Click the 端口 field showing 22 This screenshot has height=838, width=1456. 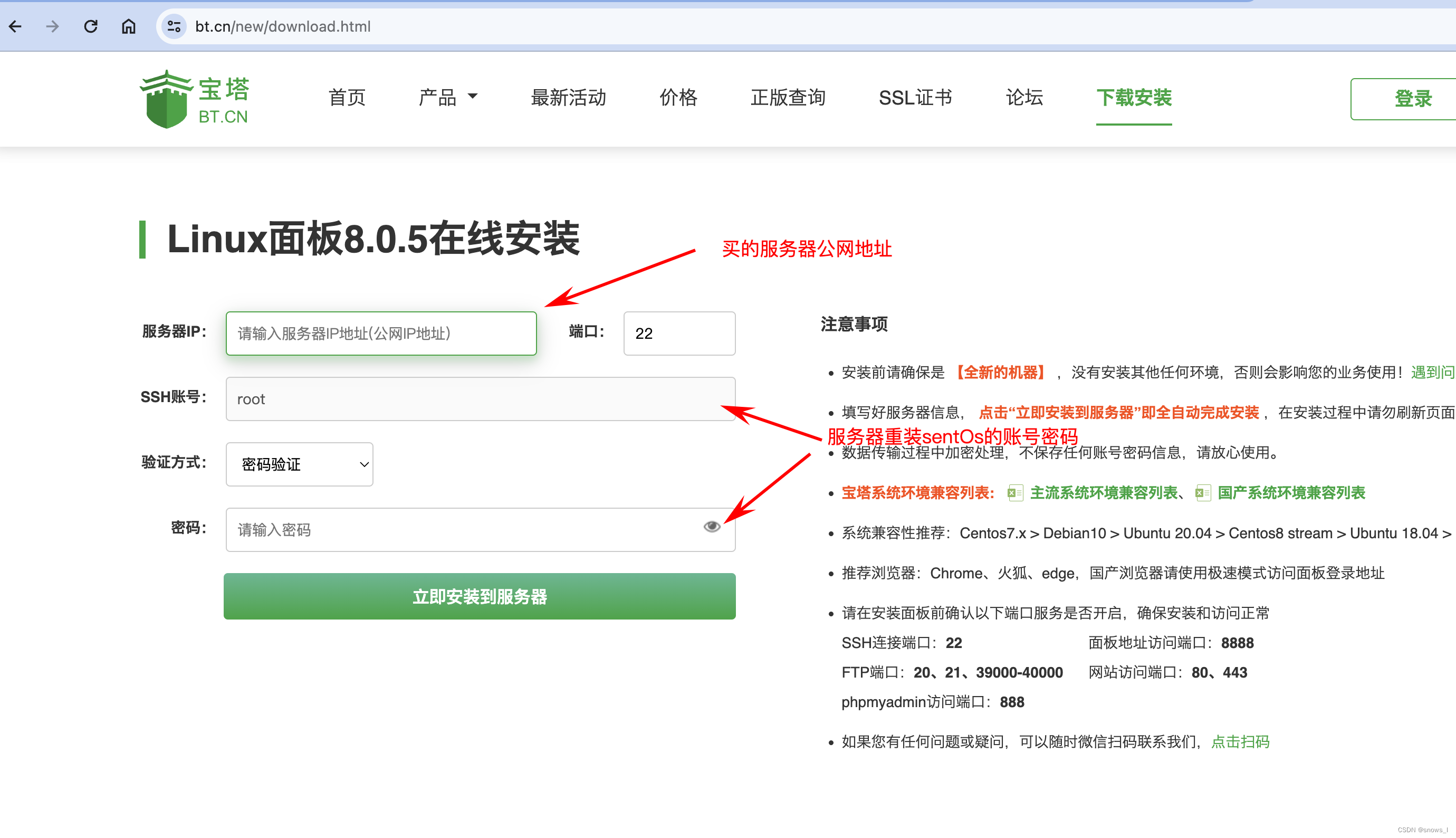pos(679,333)
